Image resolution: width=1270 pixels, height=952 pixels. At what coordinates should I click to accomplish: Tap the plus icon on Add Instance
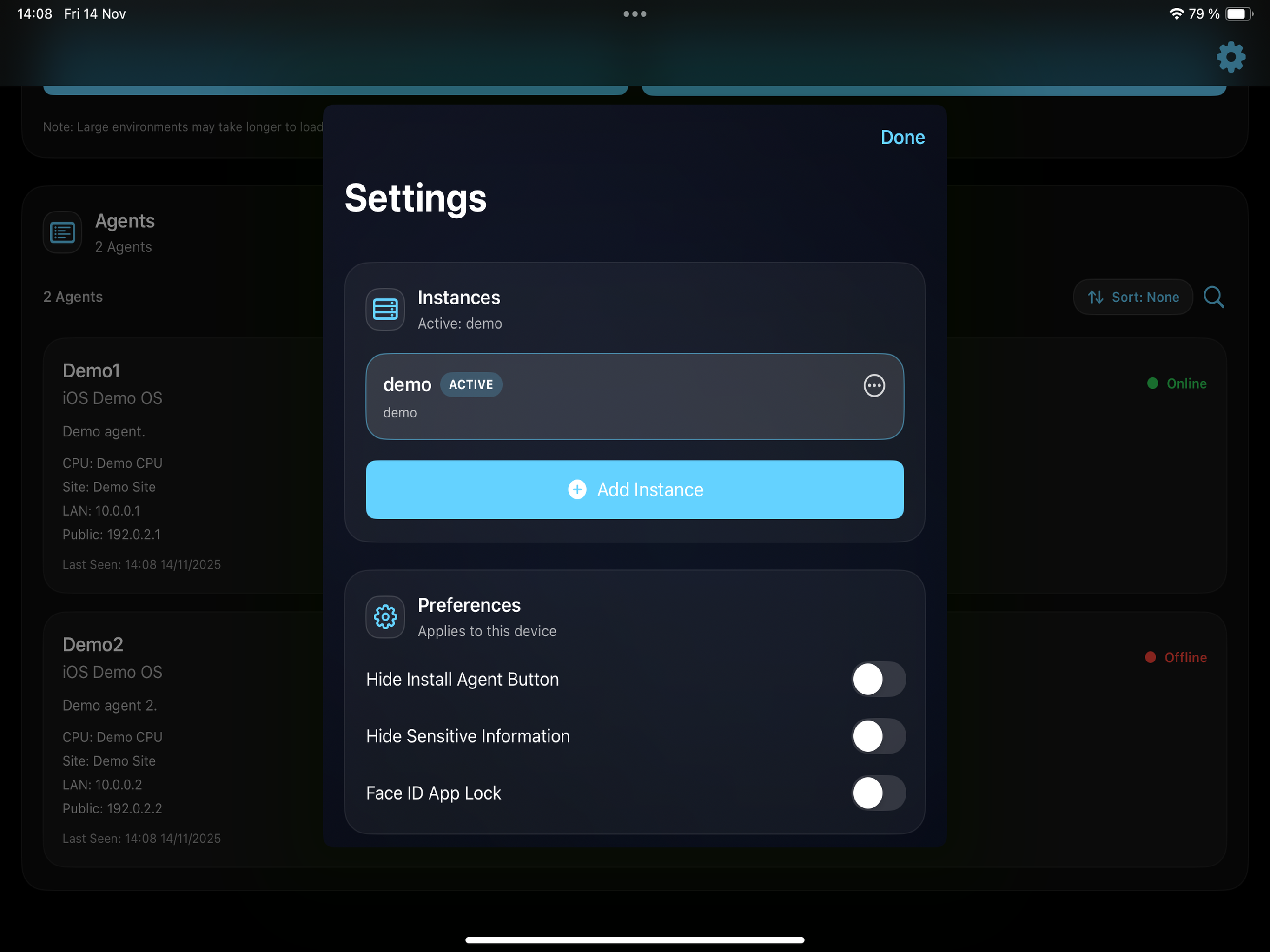[577, 489]
